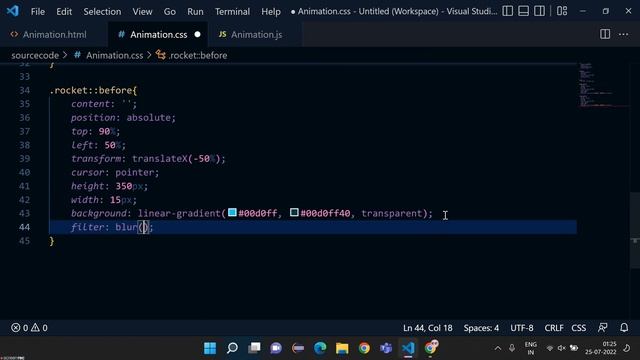This screenshot has width=640, height=360.
Task: Toggle Primary Side Bar layout icon
Action: click(x=507, y=11)
